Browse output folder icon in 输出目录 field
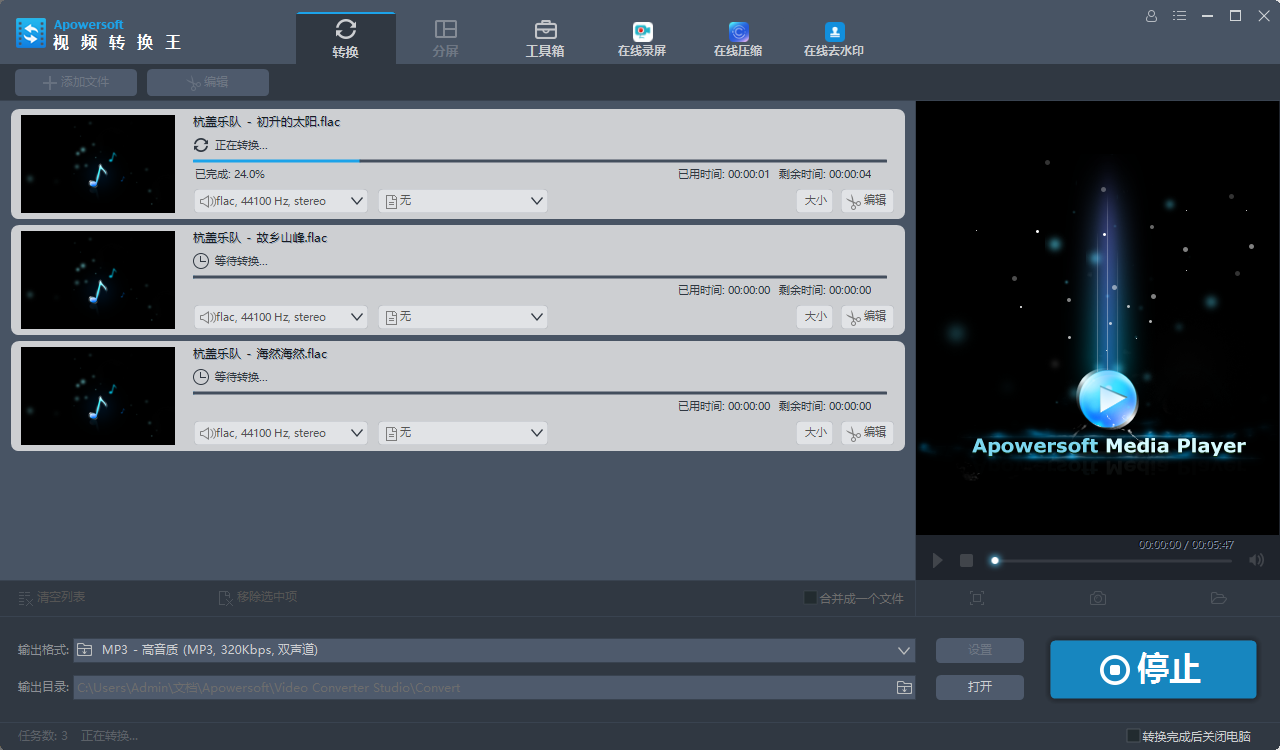This screenshot has height=750, width=1280. click(x=904, y=687)
